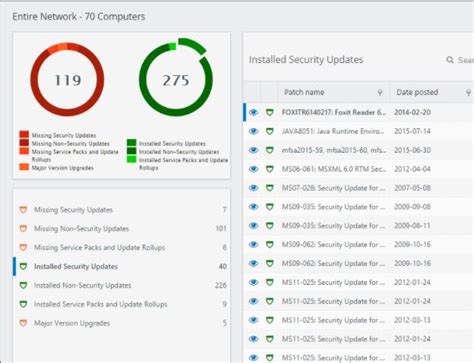Click the shield icon in the MS06-061 row

(x=270, y=169)
